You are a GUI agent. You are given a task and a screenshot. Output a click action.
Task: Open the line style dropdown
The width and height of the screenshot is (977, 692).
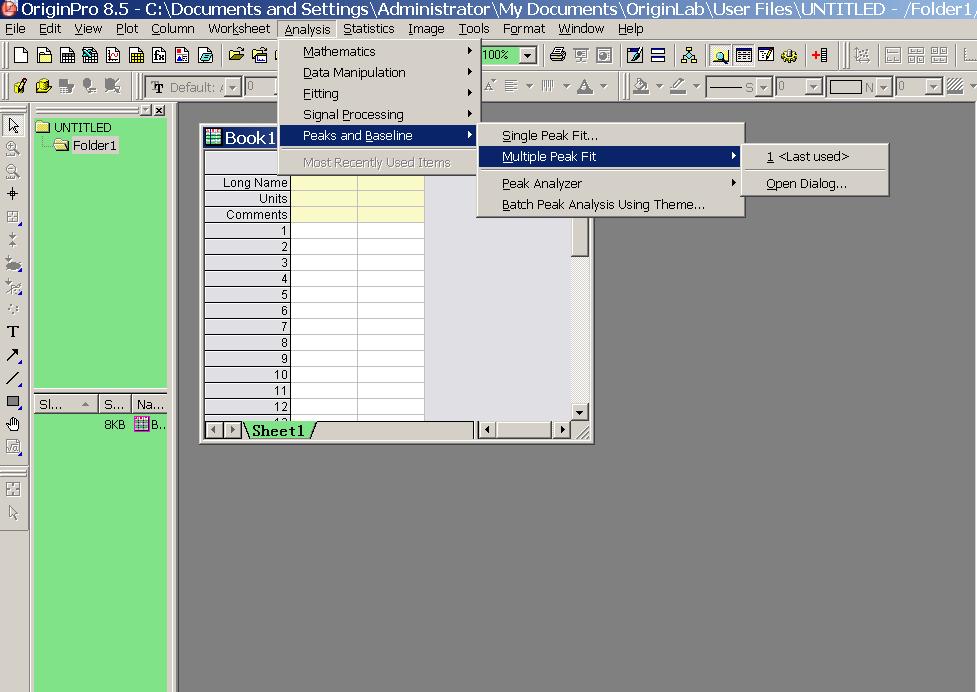[764, 87]
